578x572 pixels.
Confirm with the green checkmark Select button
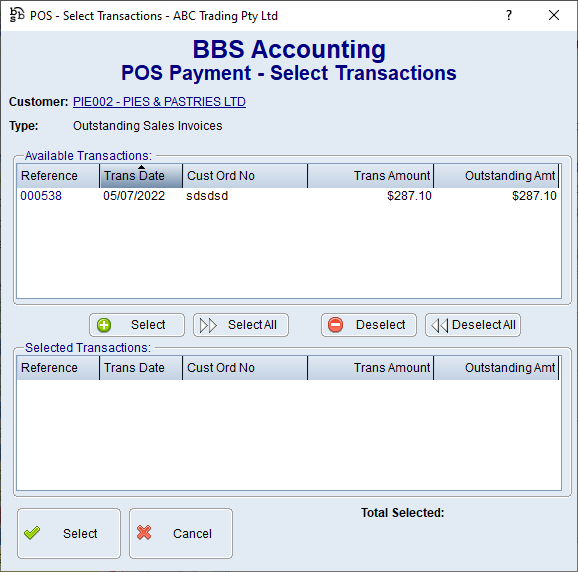coord(69,533)
